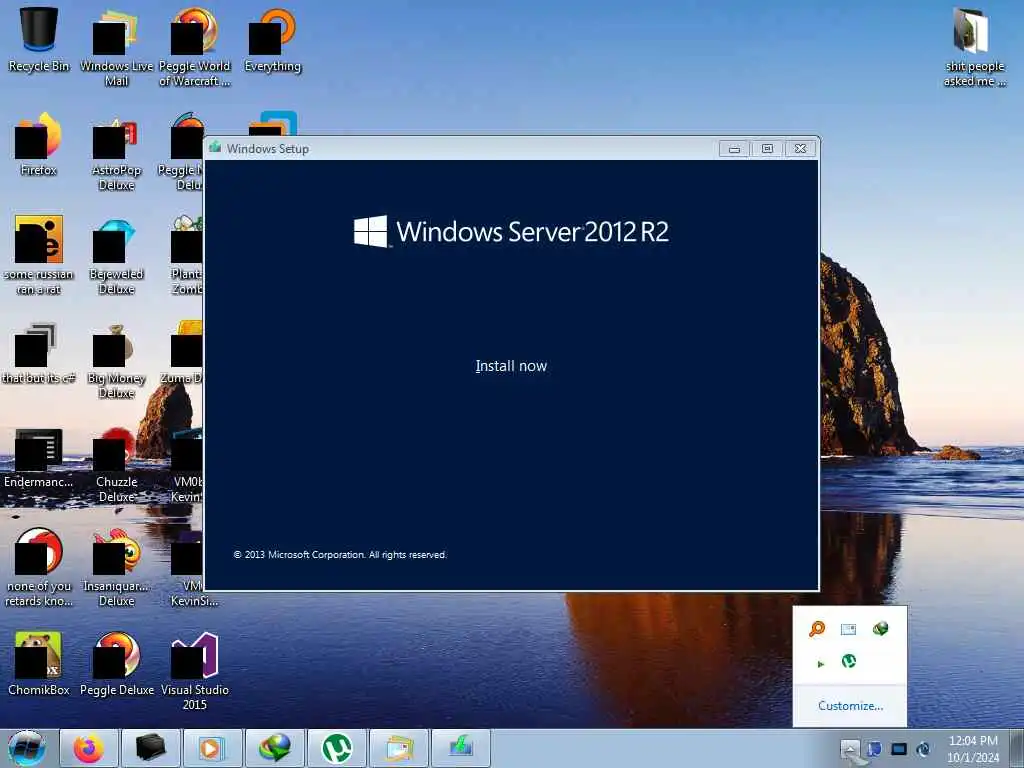1024x768 pixels.
Task: Click the mail envelope icon in tray popup
Action: coord(848,629)
